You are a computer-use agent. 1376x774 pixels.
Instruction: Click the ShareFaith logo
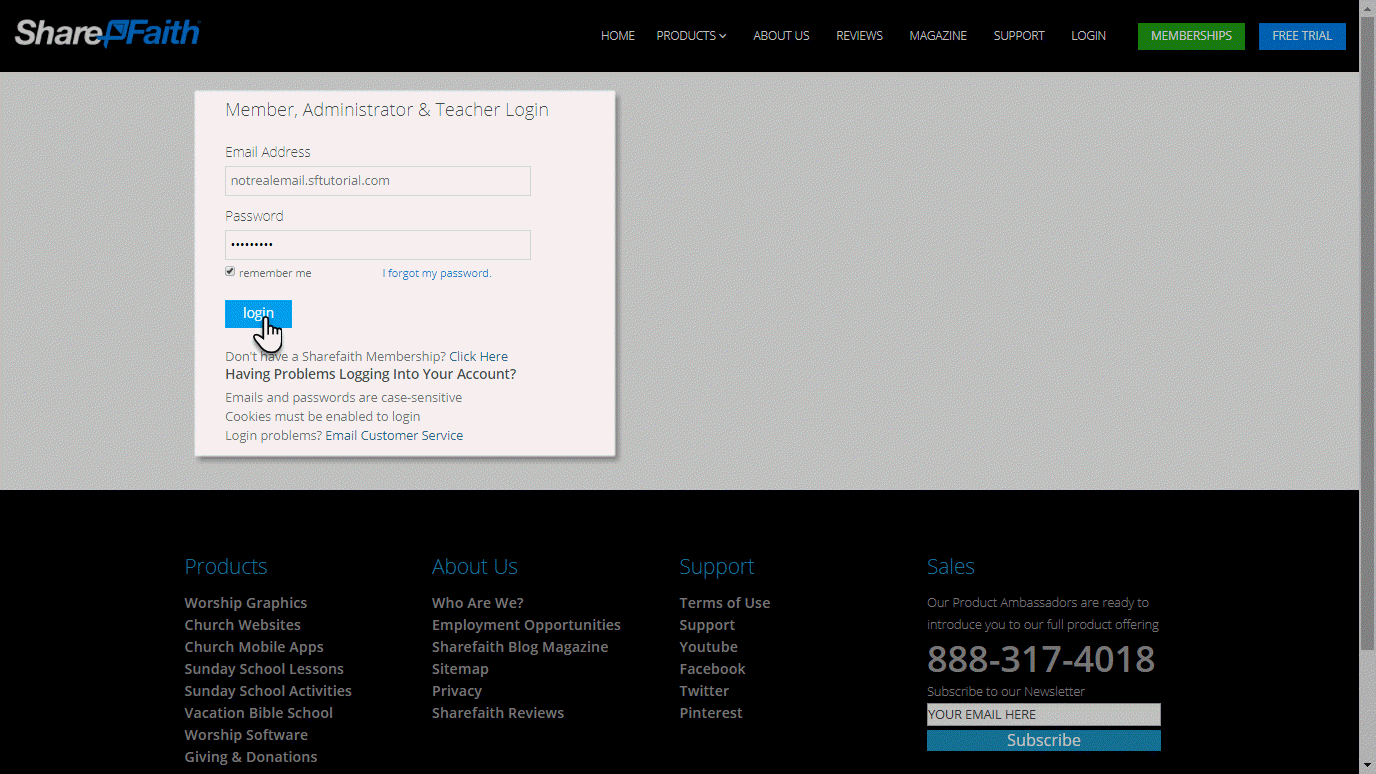point(107,33)
